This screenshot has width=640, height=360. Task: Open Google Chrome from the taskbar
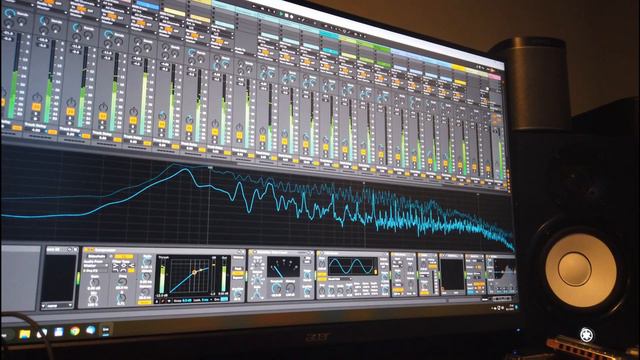pyautogui.click(x=75, y=331)
